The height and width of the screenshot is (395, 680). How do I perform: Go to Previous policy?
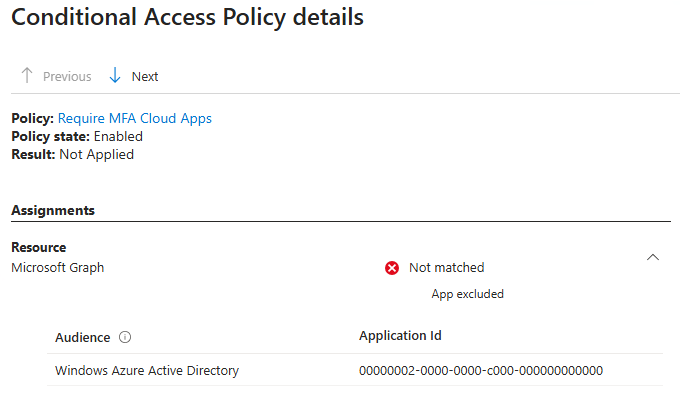coord(67,76)
